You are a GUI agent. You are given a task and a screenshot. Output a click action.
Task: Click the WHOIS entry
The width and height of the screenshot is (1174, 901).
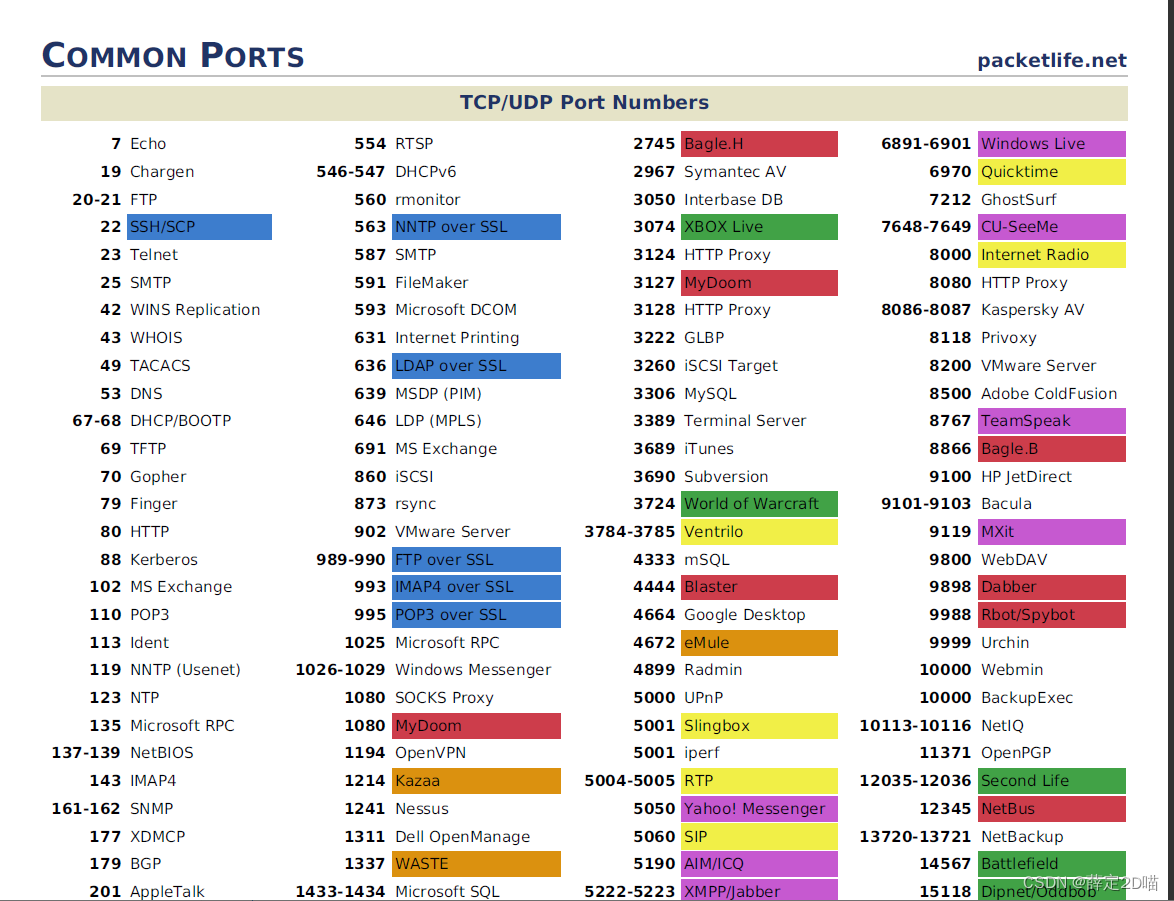[156, 338]
